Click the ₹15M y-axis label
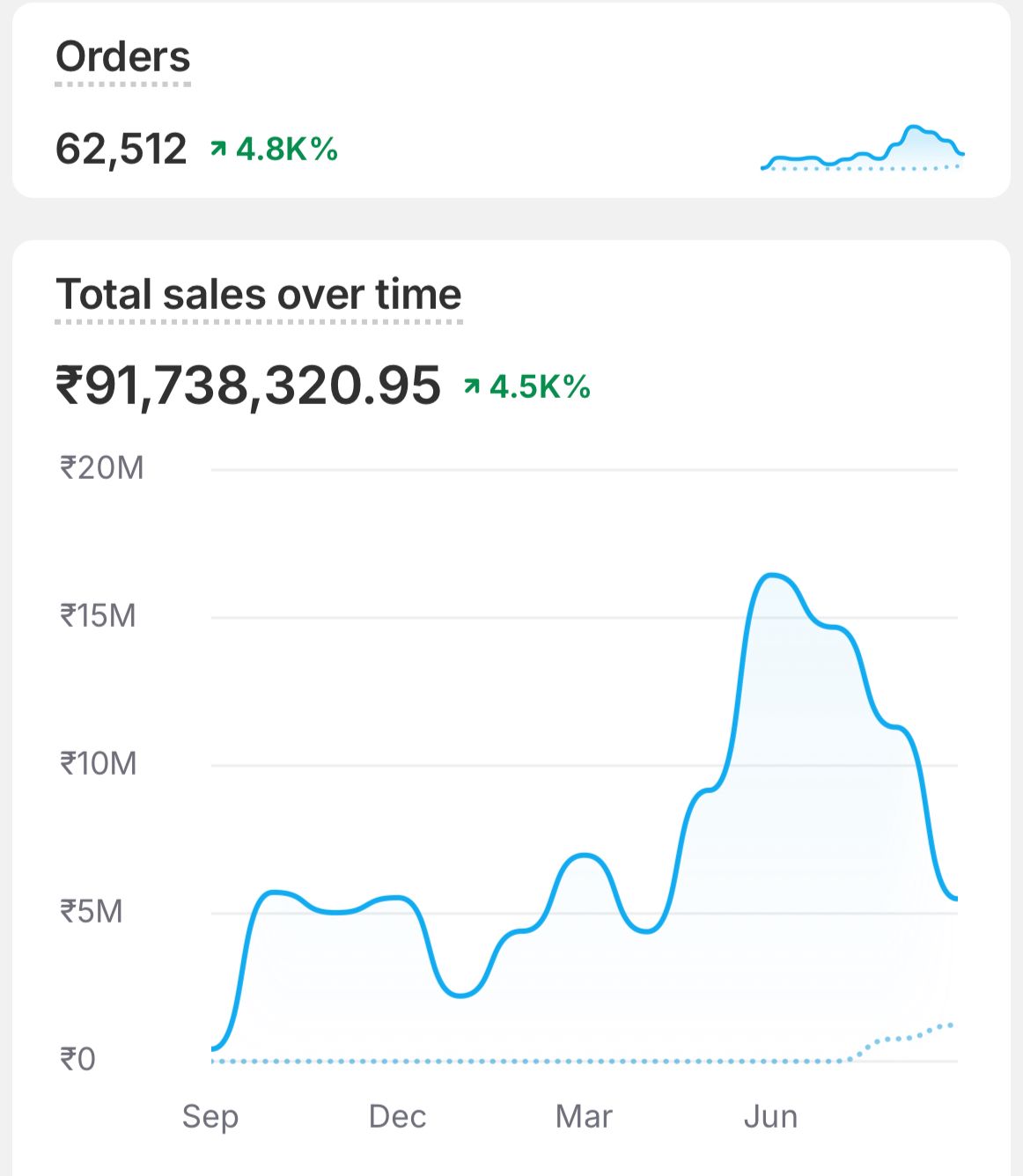The image size is (1023, 1176). (x=98, y=616)
